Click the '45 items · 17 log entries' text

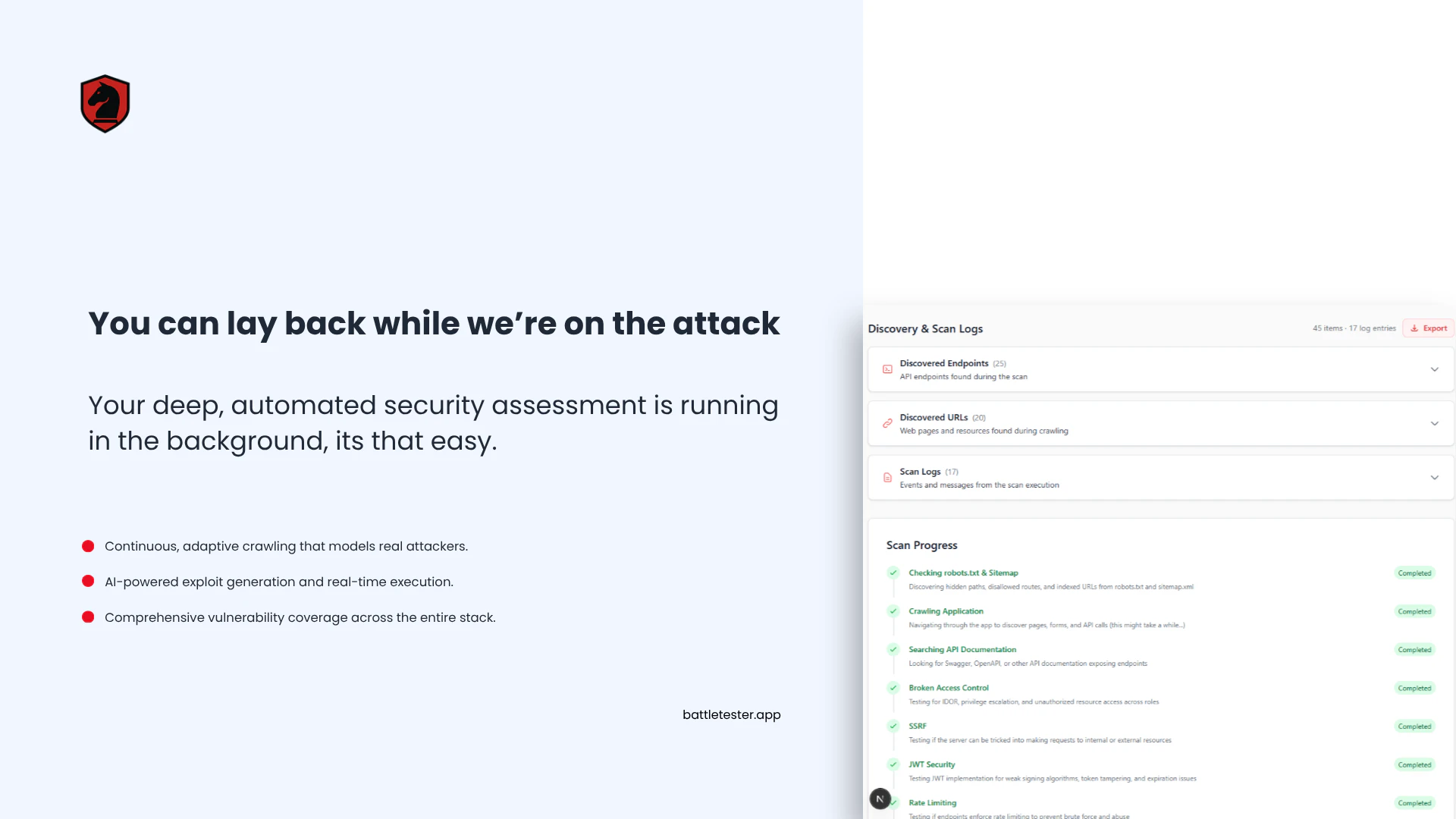click(1354, 328)
